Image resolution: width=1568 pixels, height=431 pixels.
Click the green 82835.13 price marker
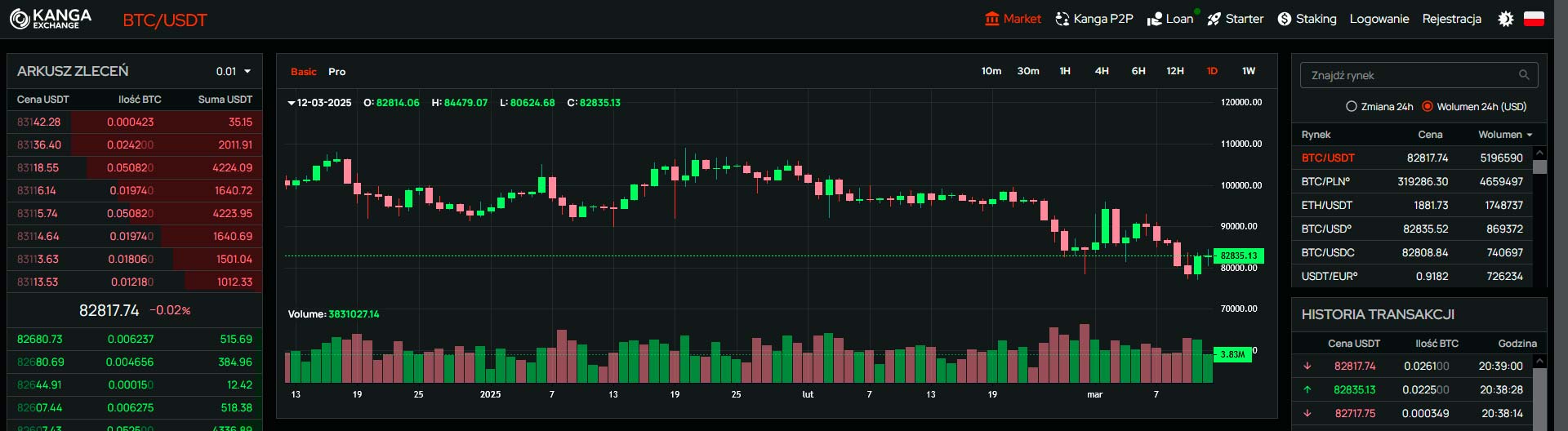(x=1239, y=255)
